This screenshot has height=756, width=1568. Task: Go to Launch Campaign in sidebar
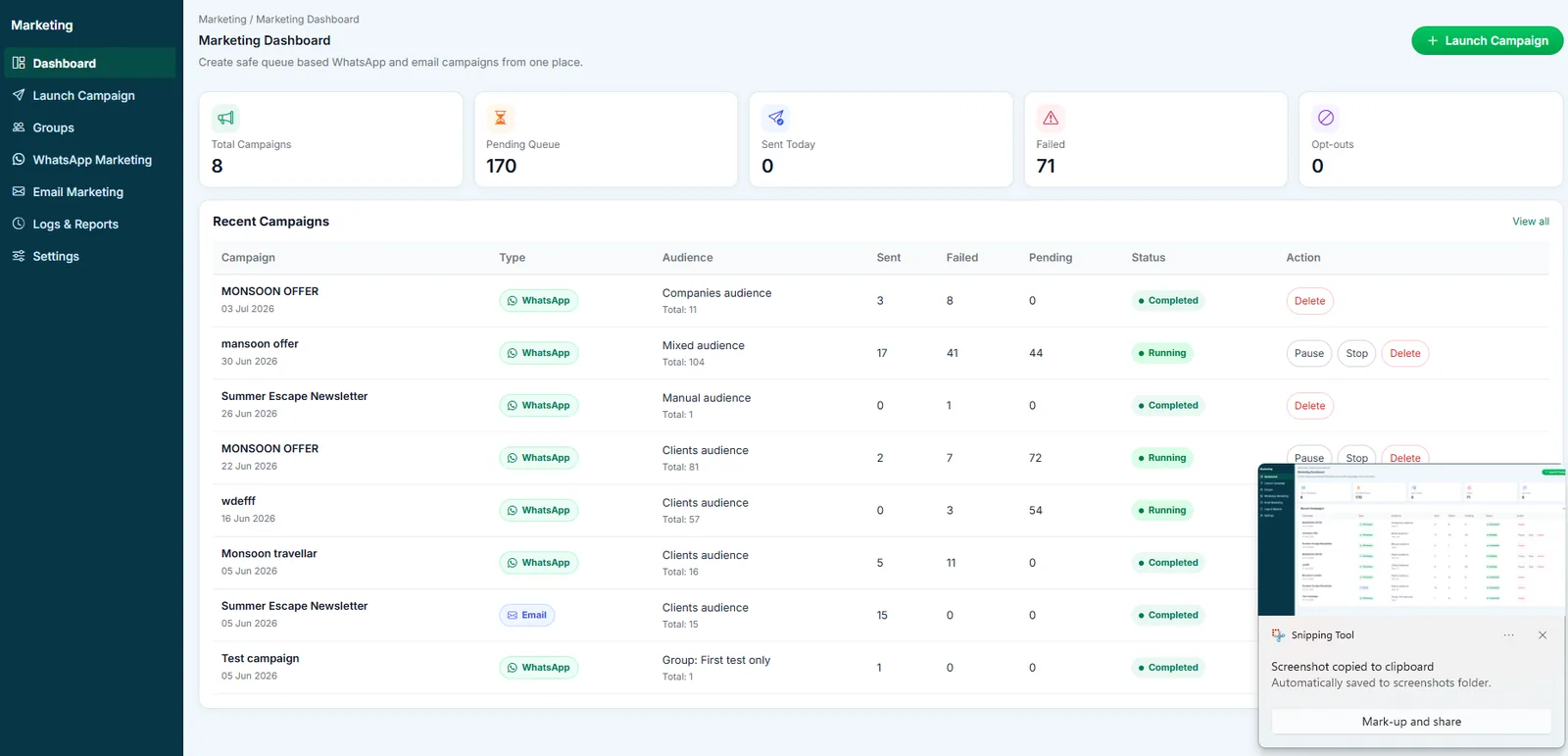89,95
